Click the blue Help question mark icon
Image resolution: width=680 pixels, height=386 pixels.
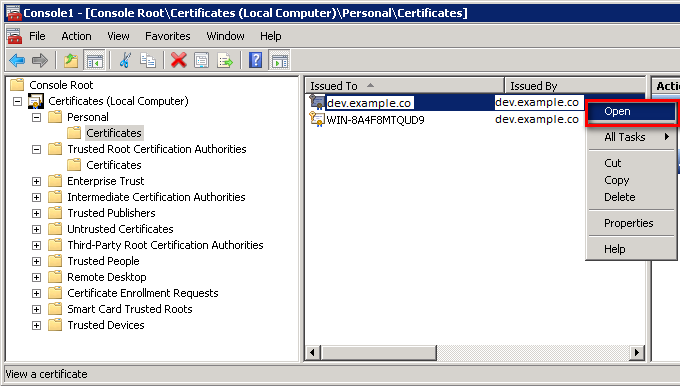(255, 60)
